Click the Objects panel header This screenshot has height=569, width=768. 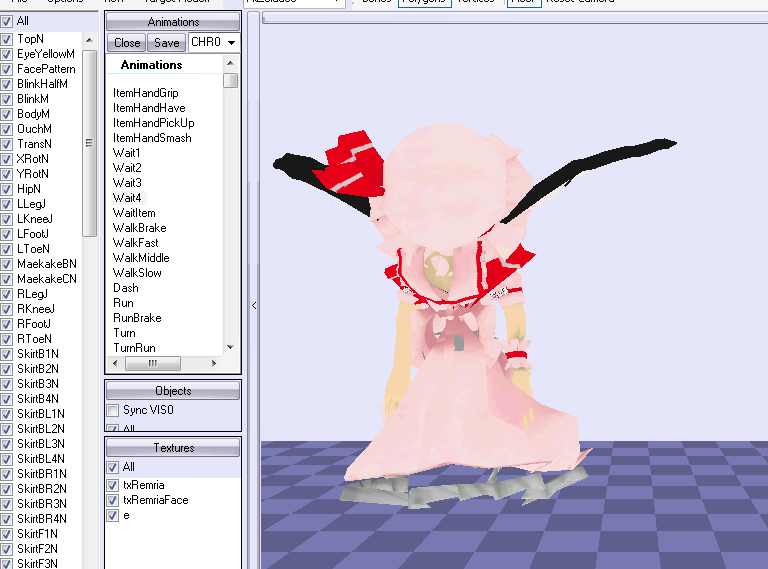(173, 391)
